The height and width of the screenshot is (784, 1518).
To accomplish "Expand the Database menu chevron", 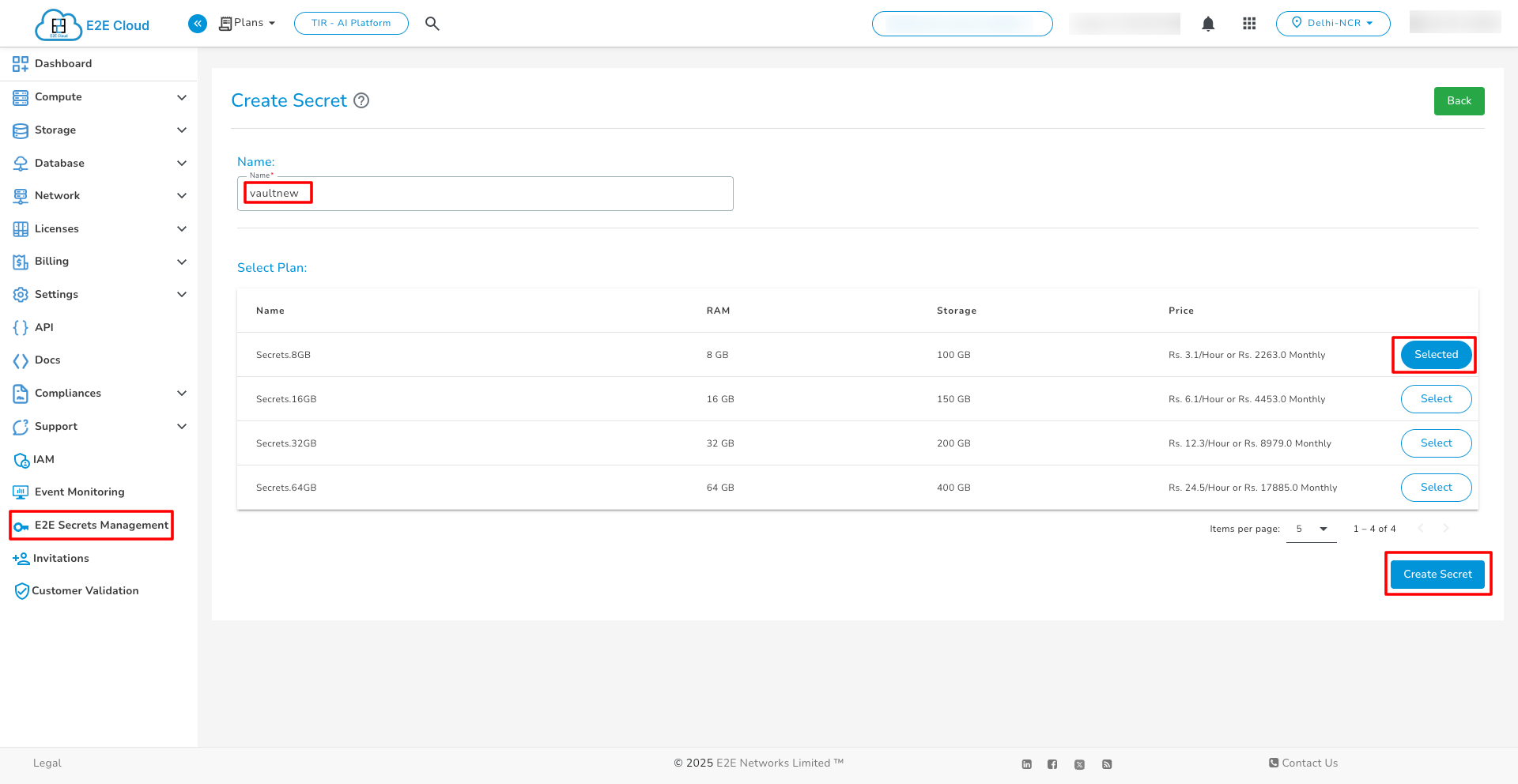I will [182, 164].
